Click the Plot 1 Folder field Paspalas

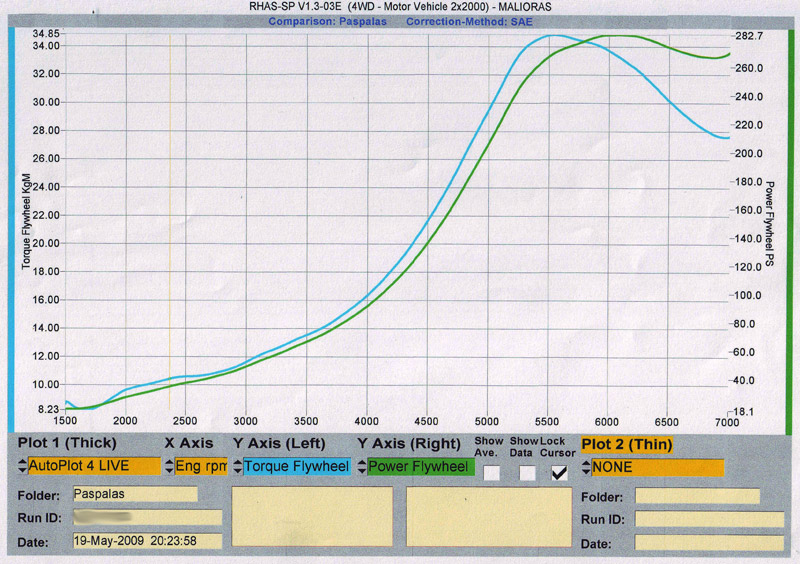[x=135, y=494]
